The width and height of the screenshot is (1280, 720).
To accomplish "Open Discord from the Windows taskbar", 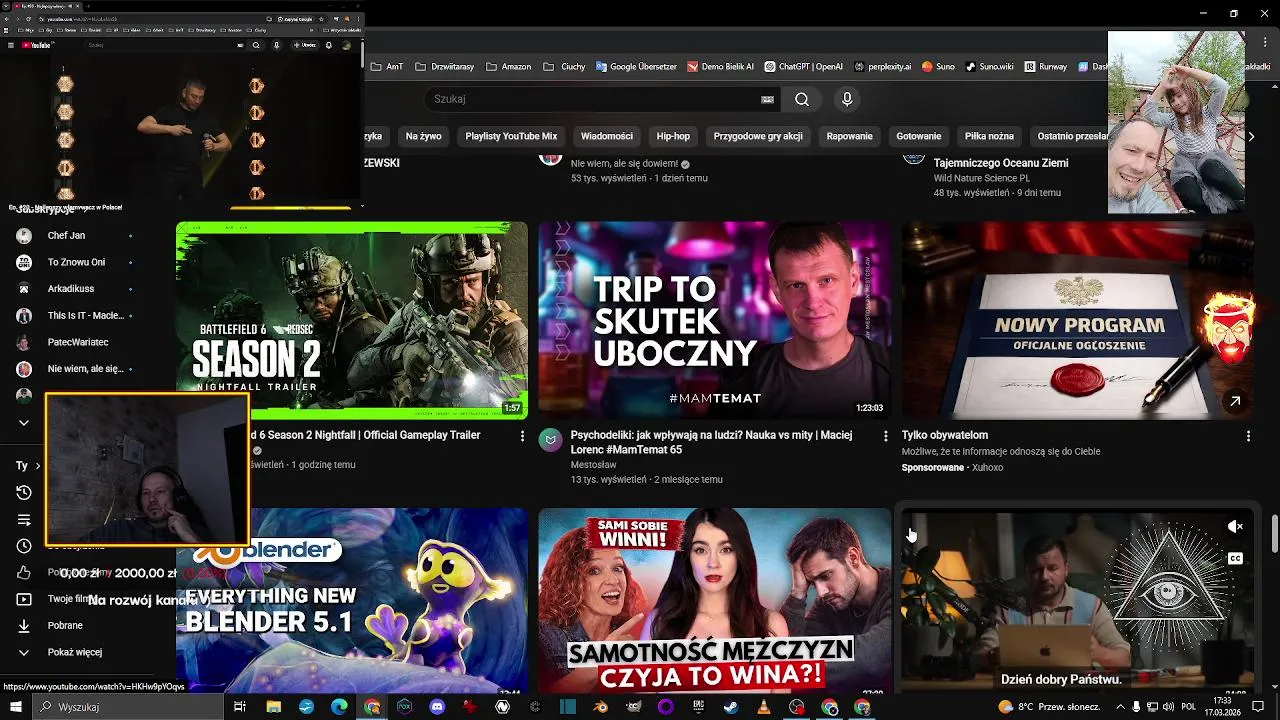I will pyautogui.click(x=437, y=707).
